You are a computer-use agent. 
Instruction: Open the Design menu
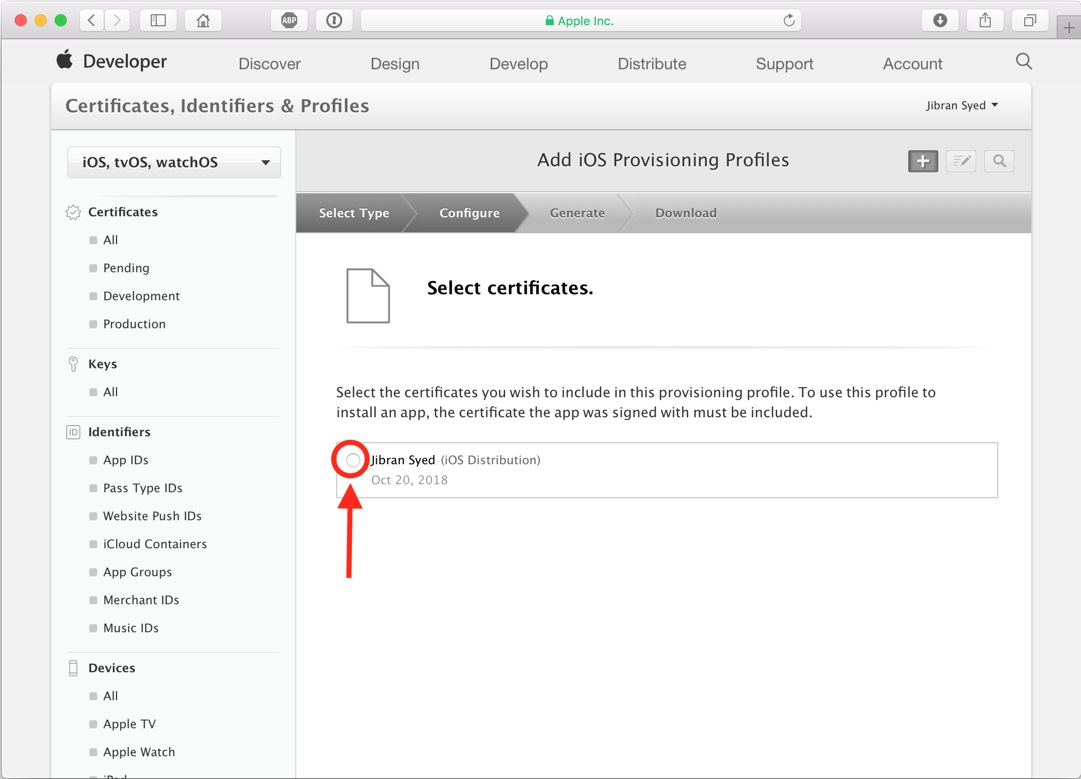[x=395, y=63]
